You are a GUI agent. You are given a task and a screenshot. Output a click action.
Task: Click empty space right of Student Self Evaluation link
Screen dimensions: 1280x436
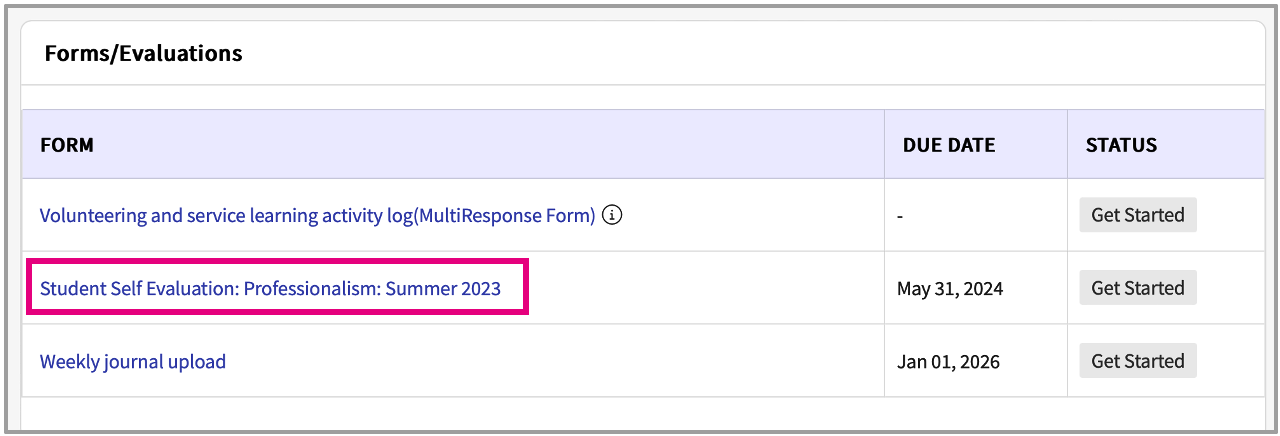coord(700,288)
